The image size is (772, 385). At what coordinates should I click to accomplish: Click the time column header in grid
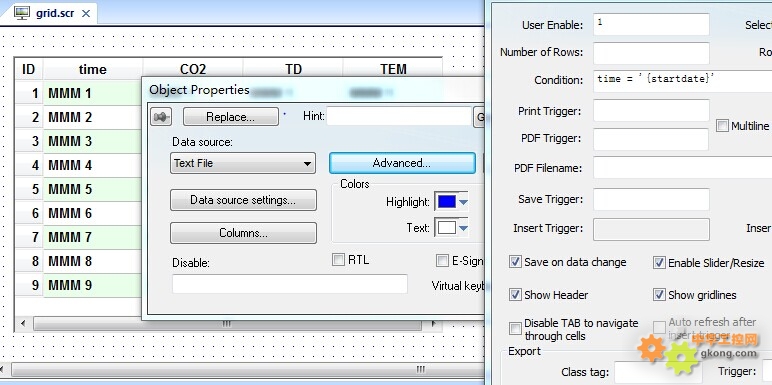93,69
